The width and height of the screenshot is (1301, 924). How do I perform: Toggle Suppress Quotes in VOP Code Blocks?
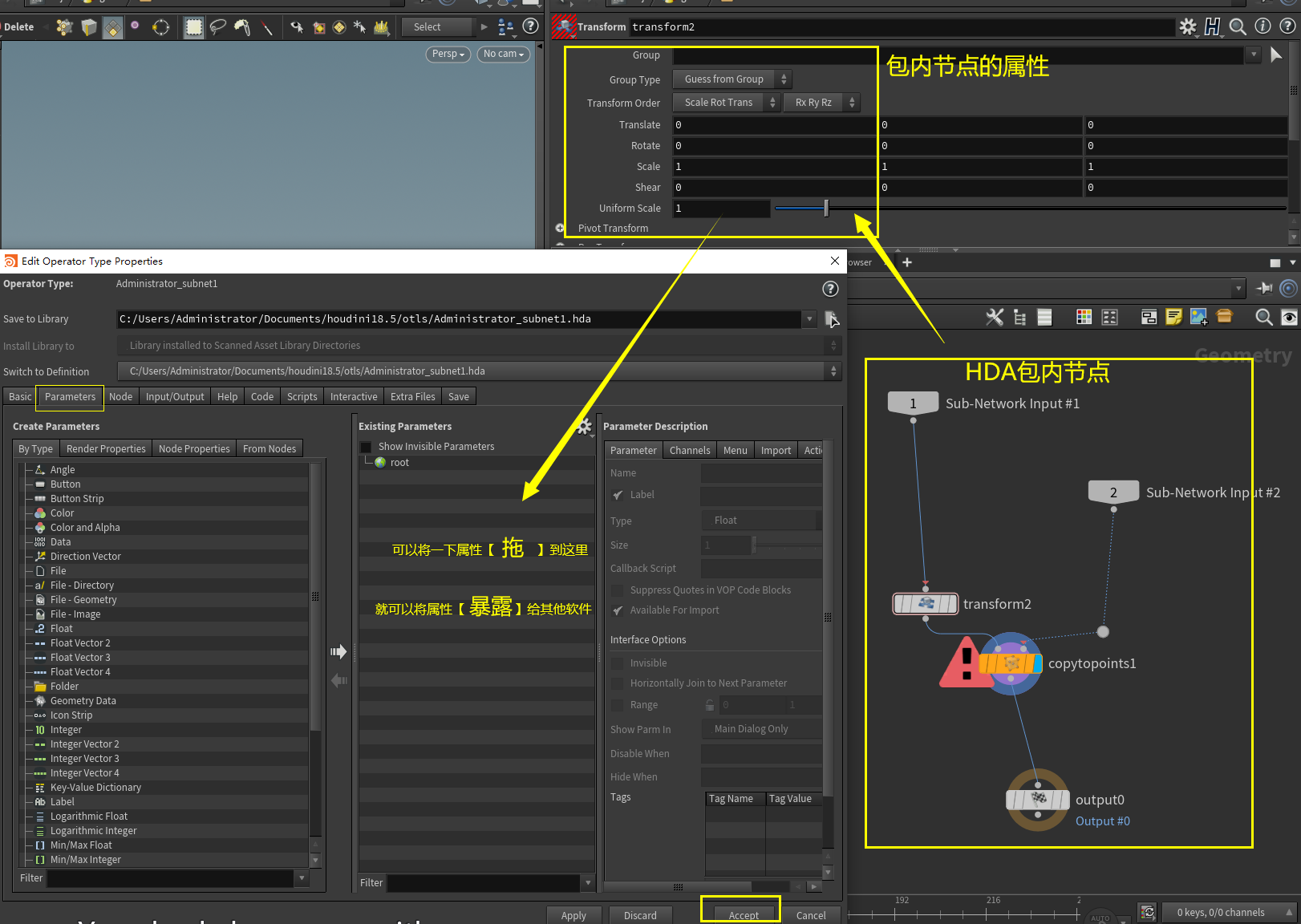pyautogui.click(x=618, y=590)
